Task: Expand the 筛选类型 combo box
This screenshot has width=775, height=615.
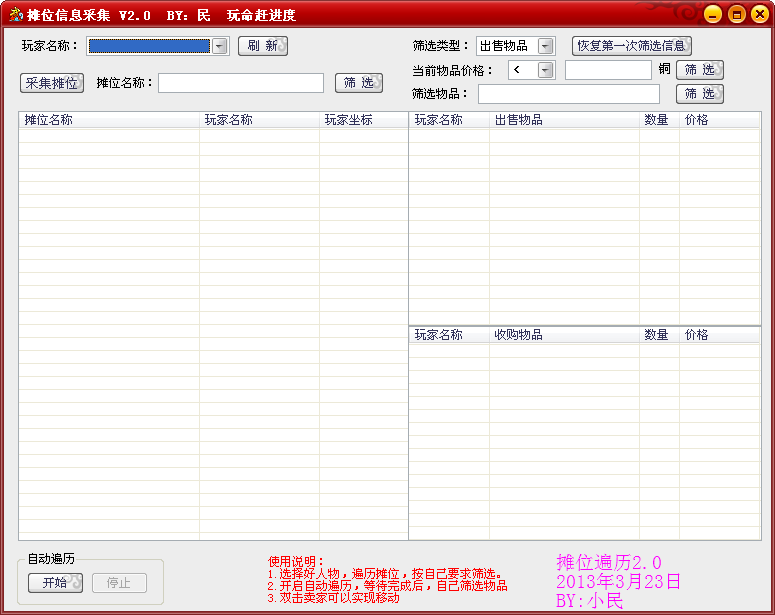Action: point(545,46)
